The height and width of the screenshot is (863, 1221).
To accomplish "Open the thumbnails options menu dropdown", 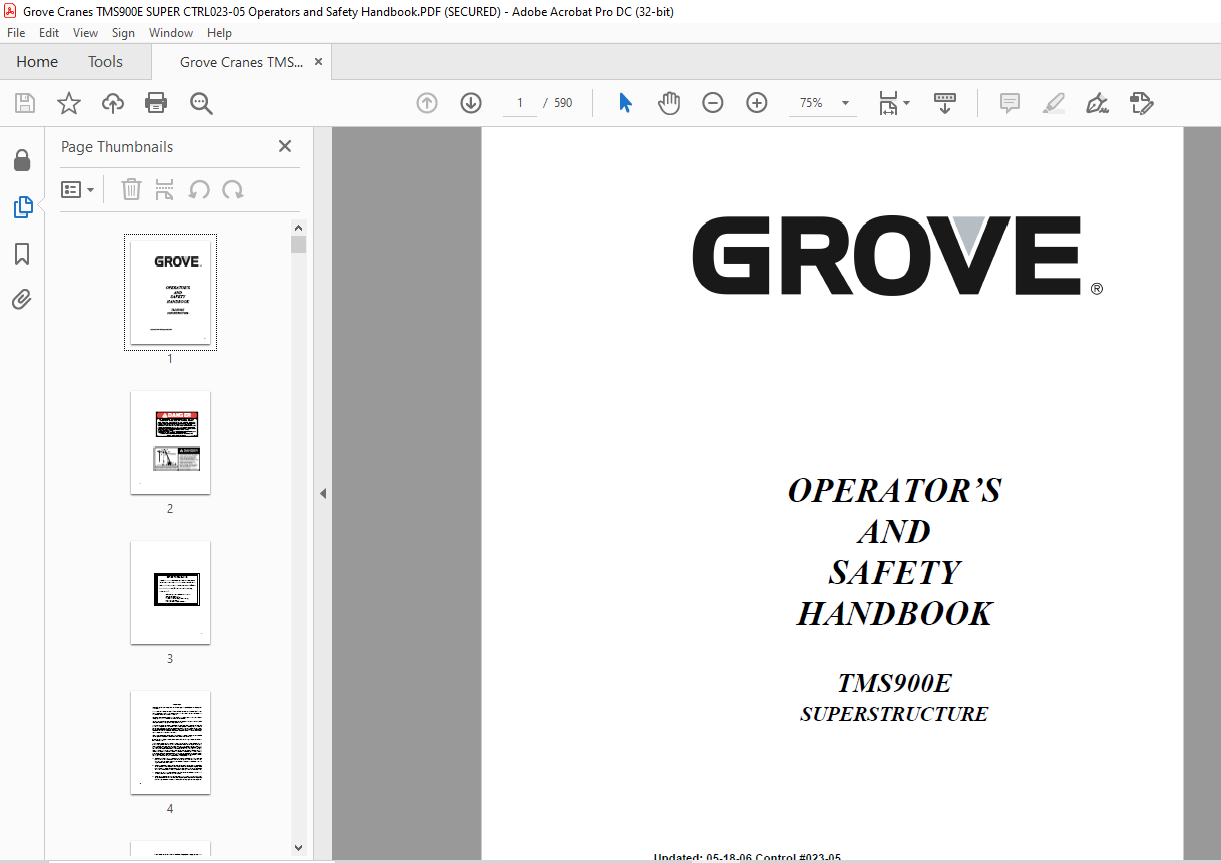I will pyautogui.click(x=77, y=189).
